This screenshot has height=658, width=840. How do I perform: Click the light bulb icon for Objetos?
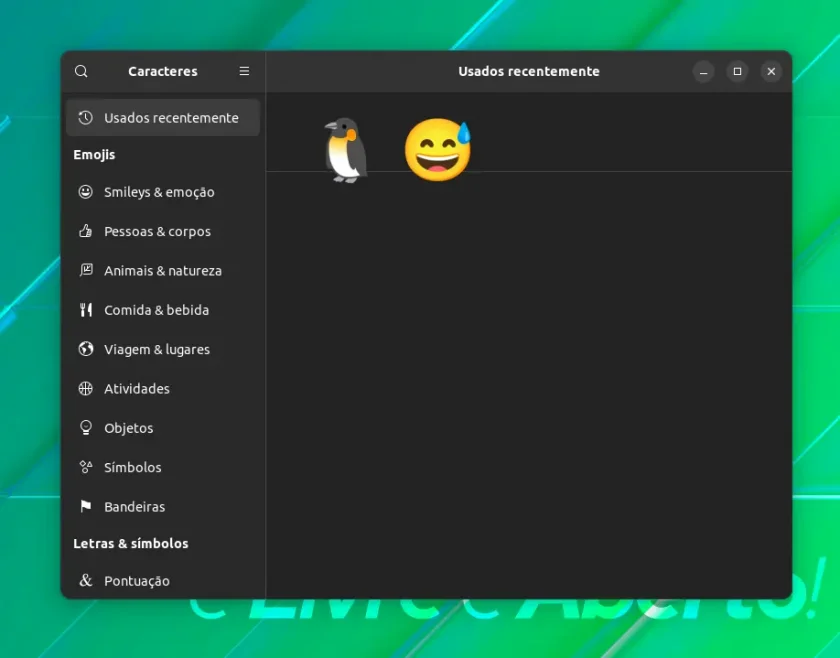86,428
